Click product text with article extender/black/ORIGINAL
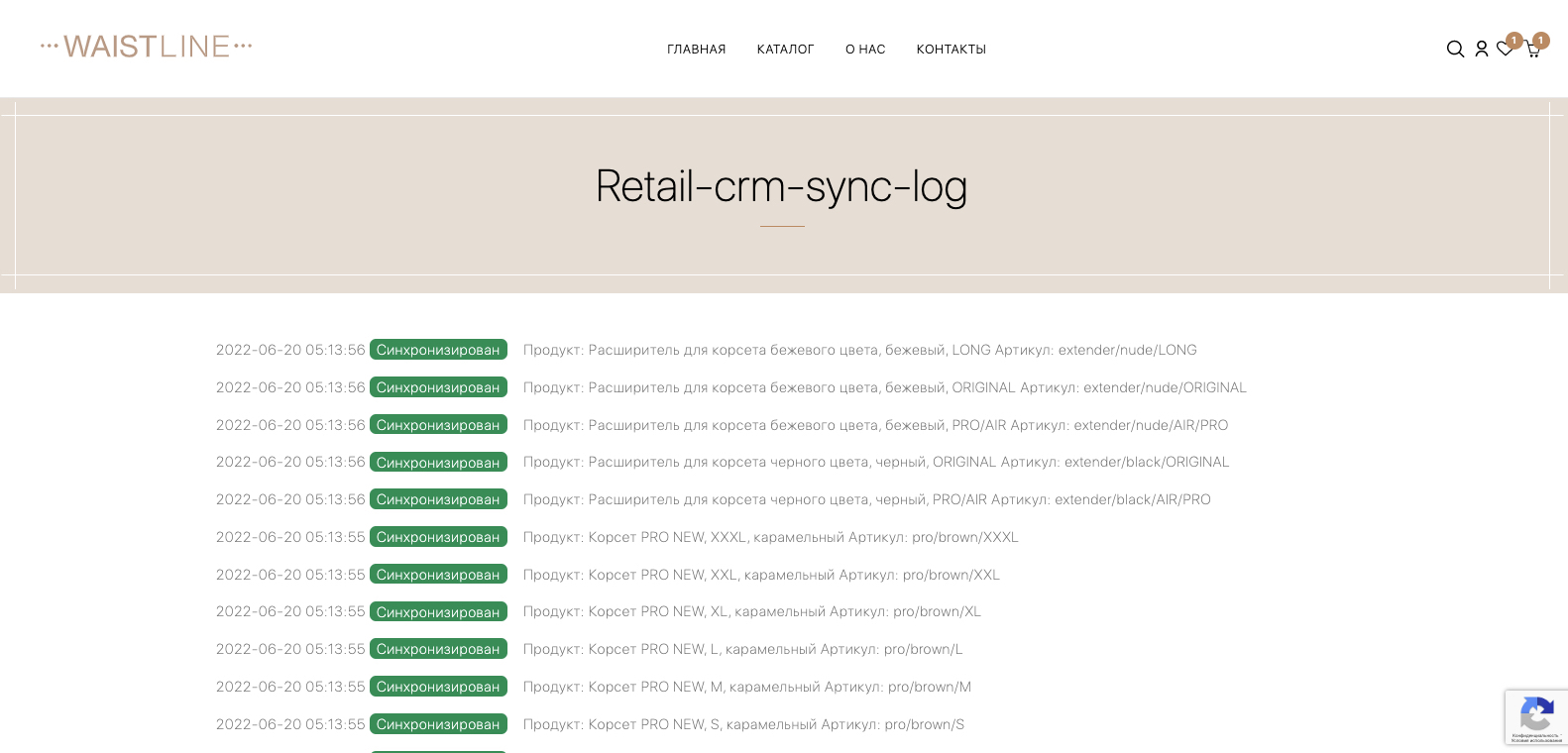This screenshot has width=1568, height=753. (876, 462)
